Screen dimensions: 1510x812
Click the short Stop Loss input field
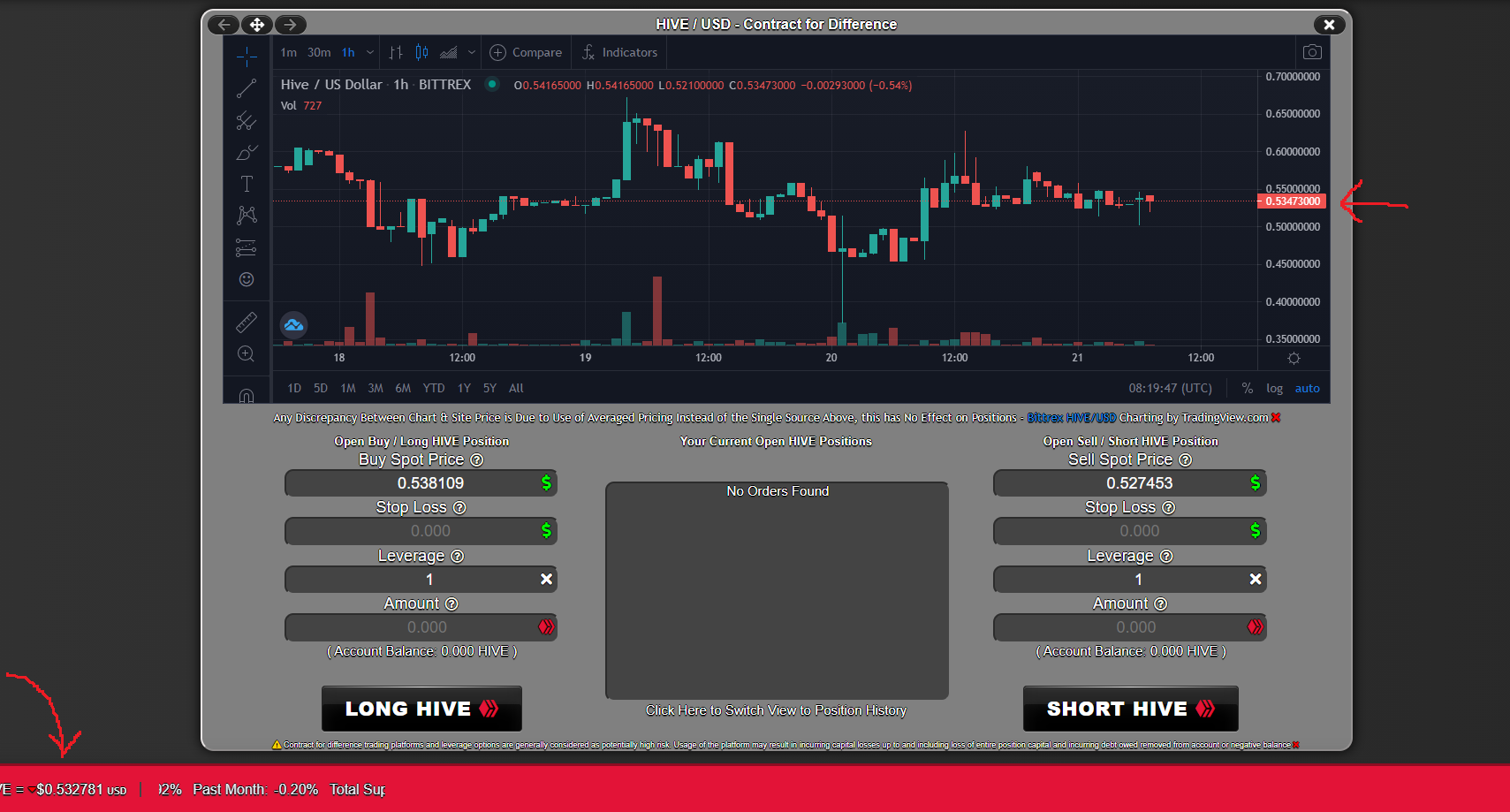pos(1129,531)
